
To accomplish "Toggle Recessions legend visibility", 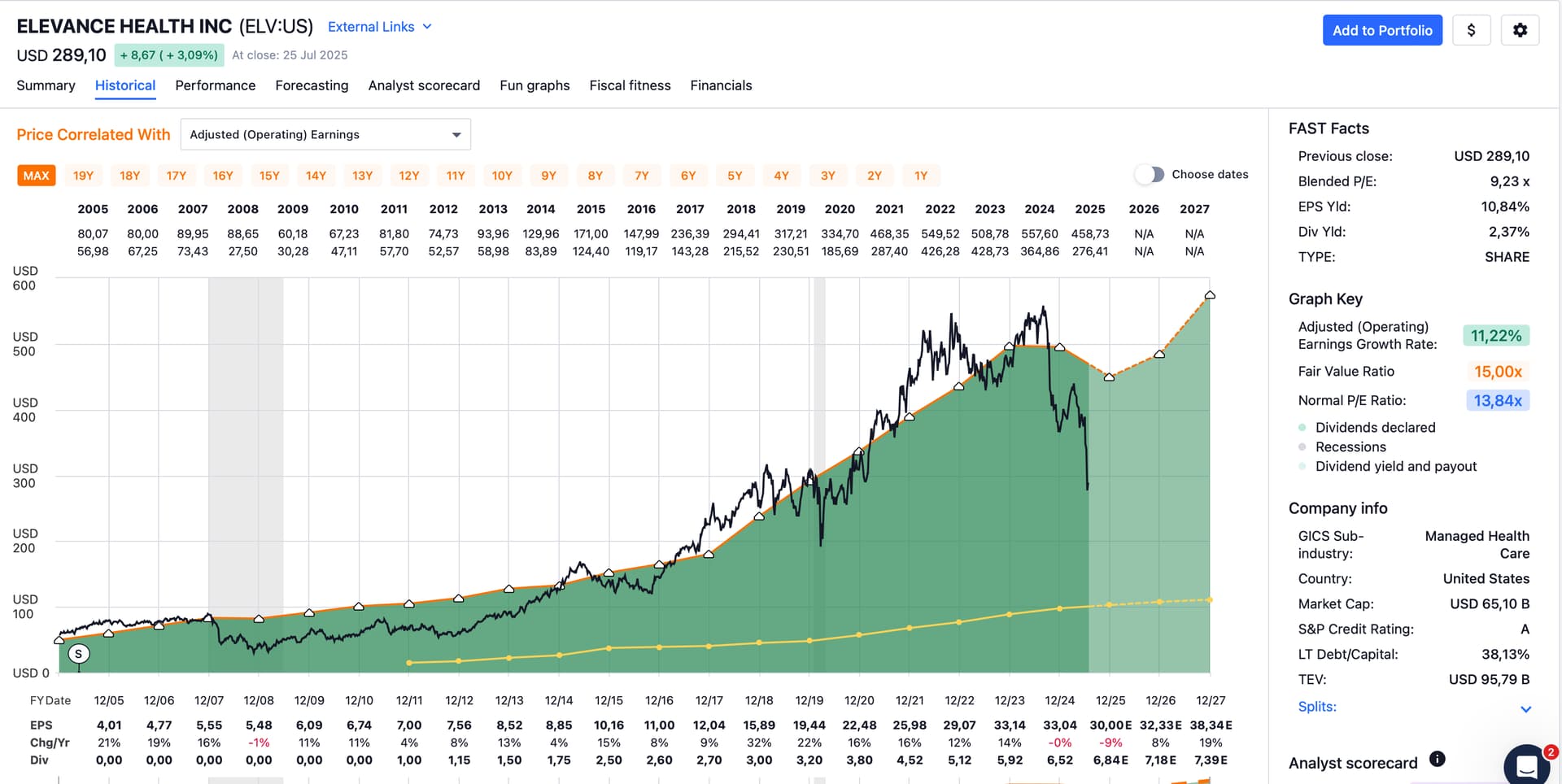I will point(1350,447).
